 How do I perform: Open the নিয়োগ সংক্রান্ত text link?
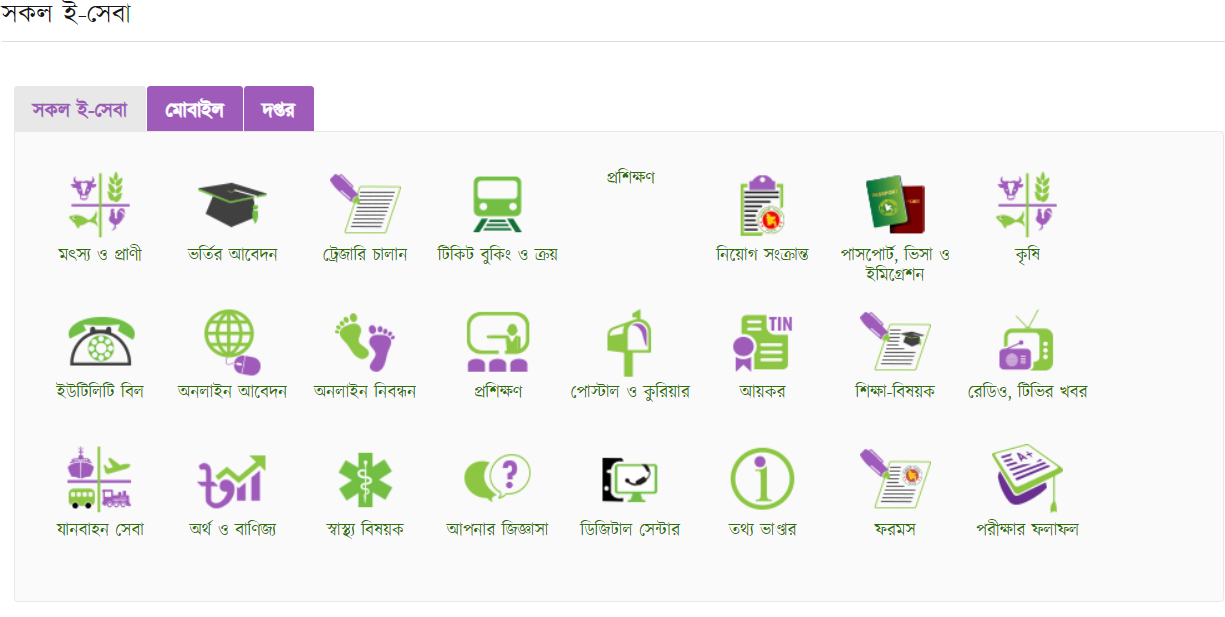point(762,254)
